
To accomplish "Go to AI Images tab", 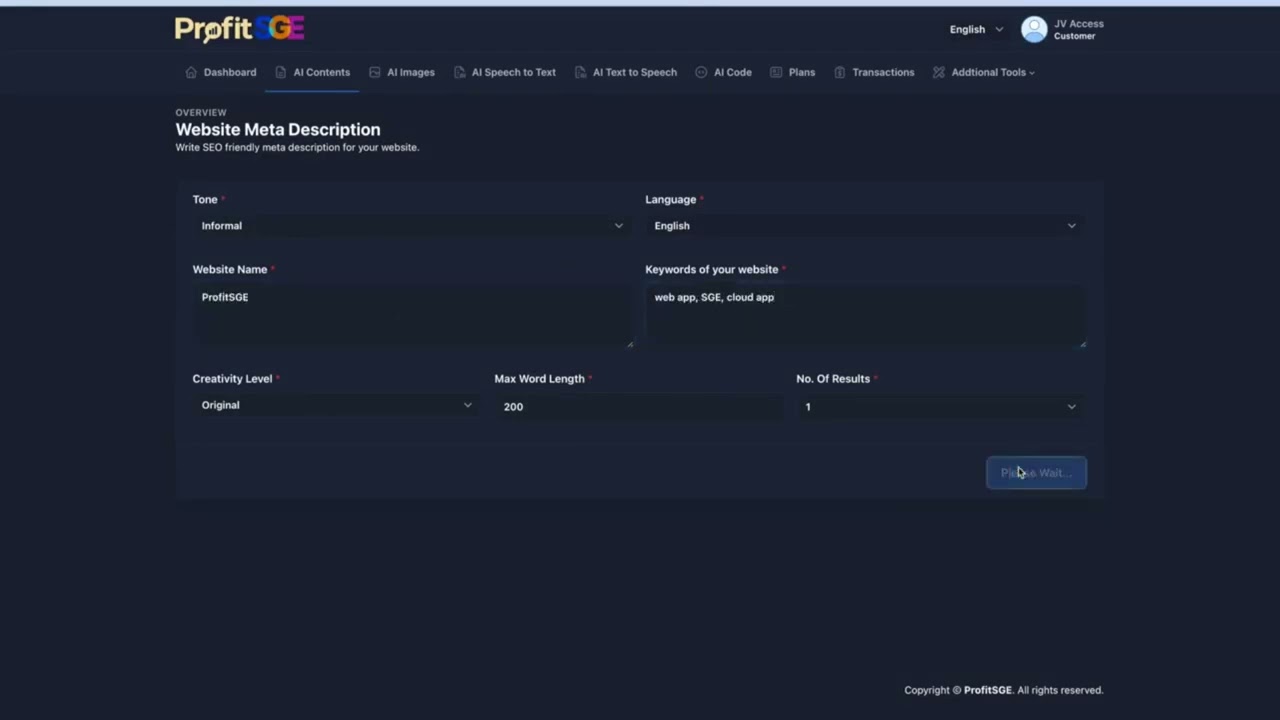I will (402, 72).
